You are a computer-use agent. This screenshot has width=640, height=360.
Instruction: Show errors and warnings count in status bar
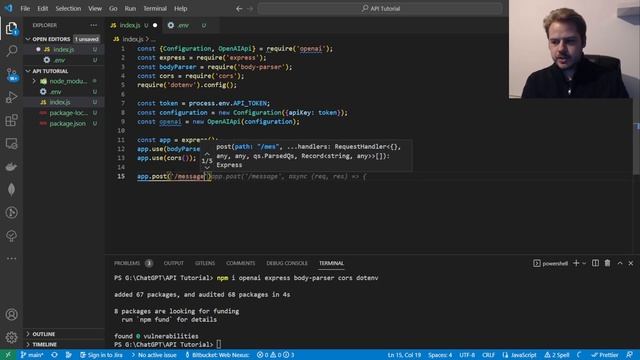point(275,355)
